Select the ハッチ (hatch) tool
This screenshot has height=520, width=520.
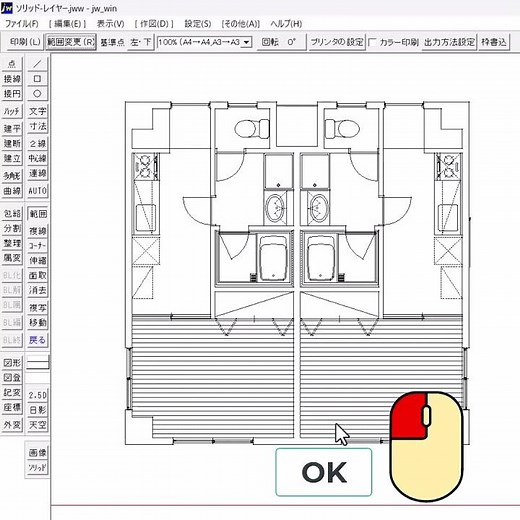(x=12, y=111)
